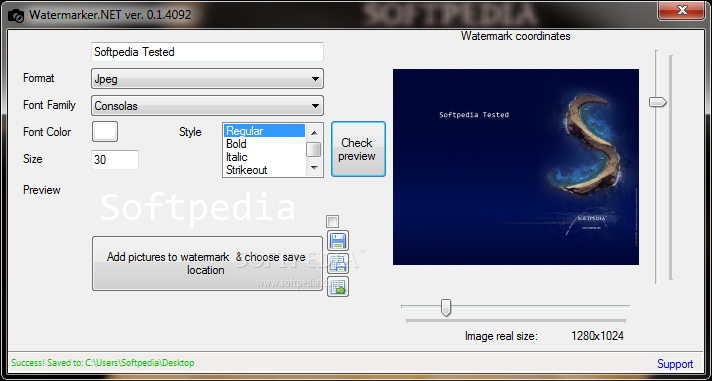Click Add pictures to watermark & choose save location
Screen dimensions: 712x381
207,263
